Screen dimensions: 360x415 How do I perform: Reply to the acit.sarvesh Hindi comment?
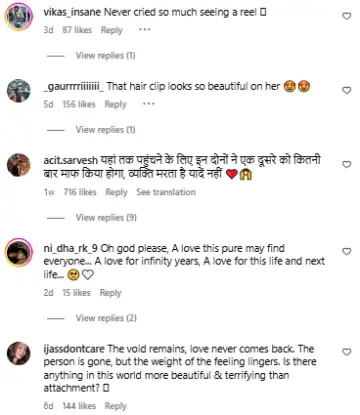tap(116, 192)
